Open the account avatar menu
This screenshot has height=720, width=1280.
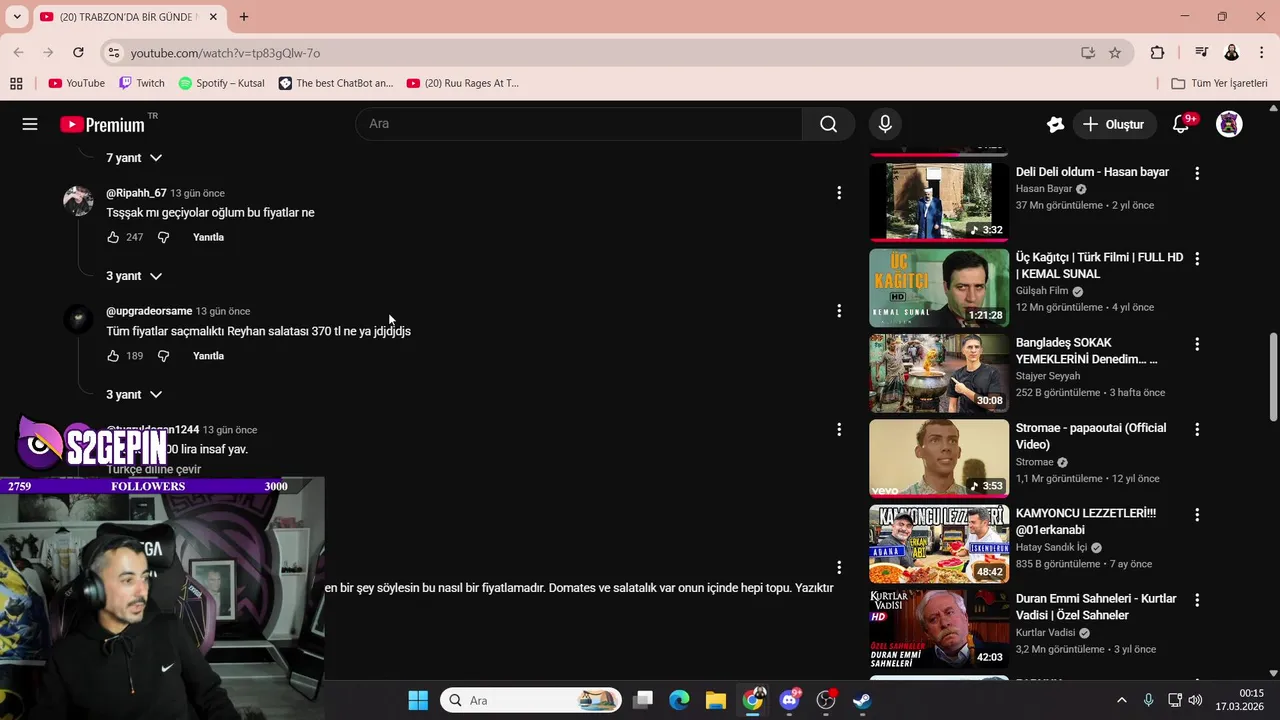1229,124
